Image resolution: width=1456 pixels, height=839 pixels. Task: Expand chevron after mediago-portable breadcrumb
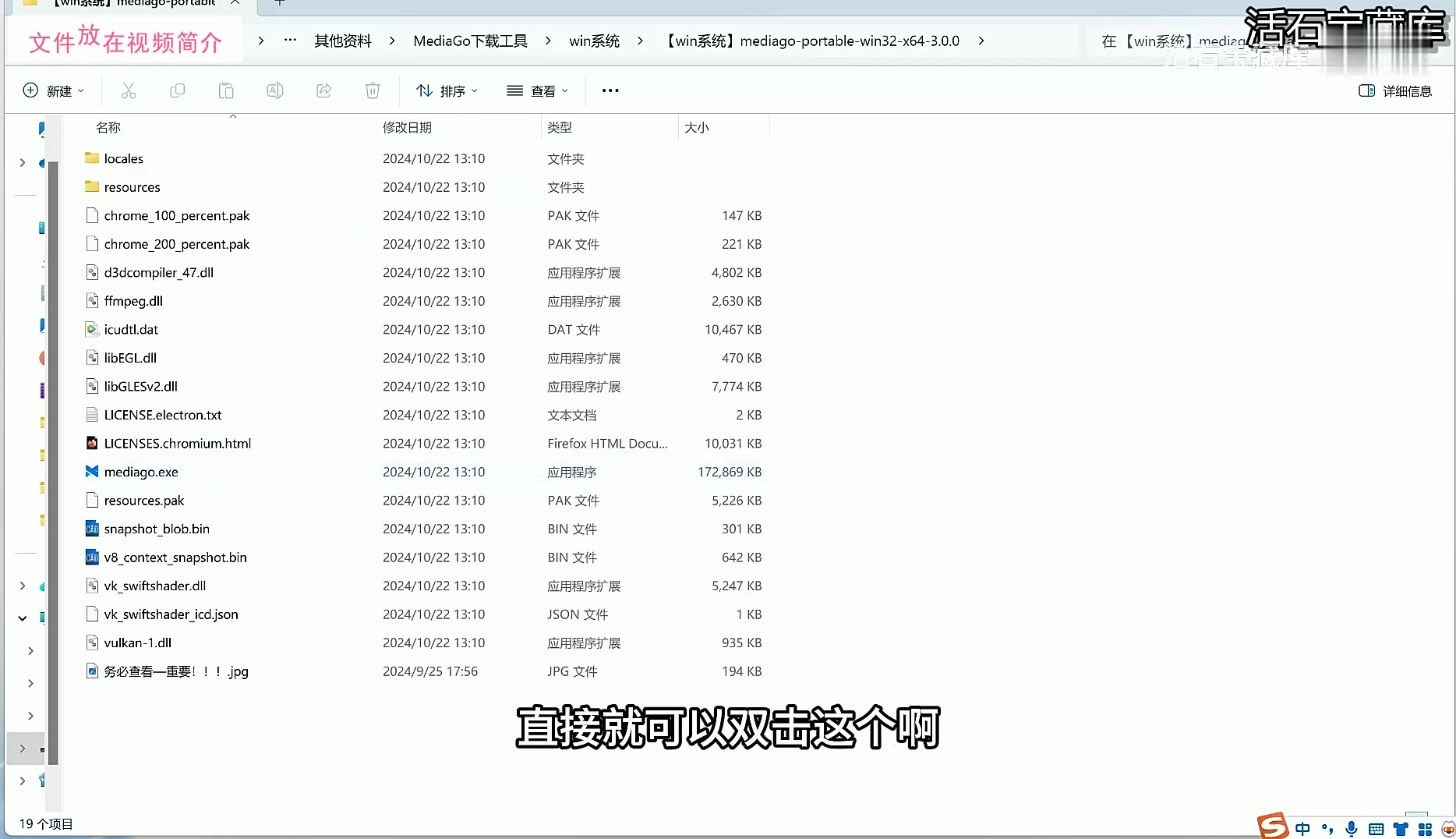(981, 41)
